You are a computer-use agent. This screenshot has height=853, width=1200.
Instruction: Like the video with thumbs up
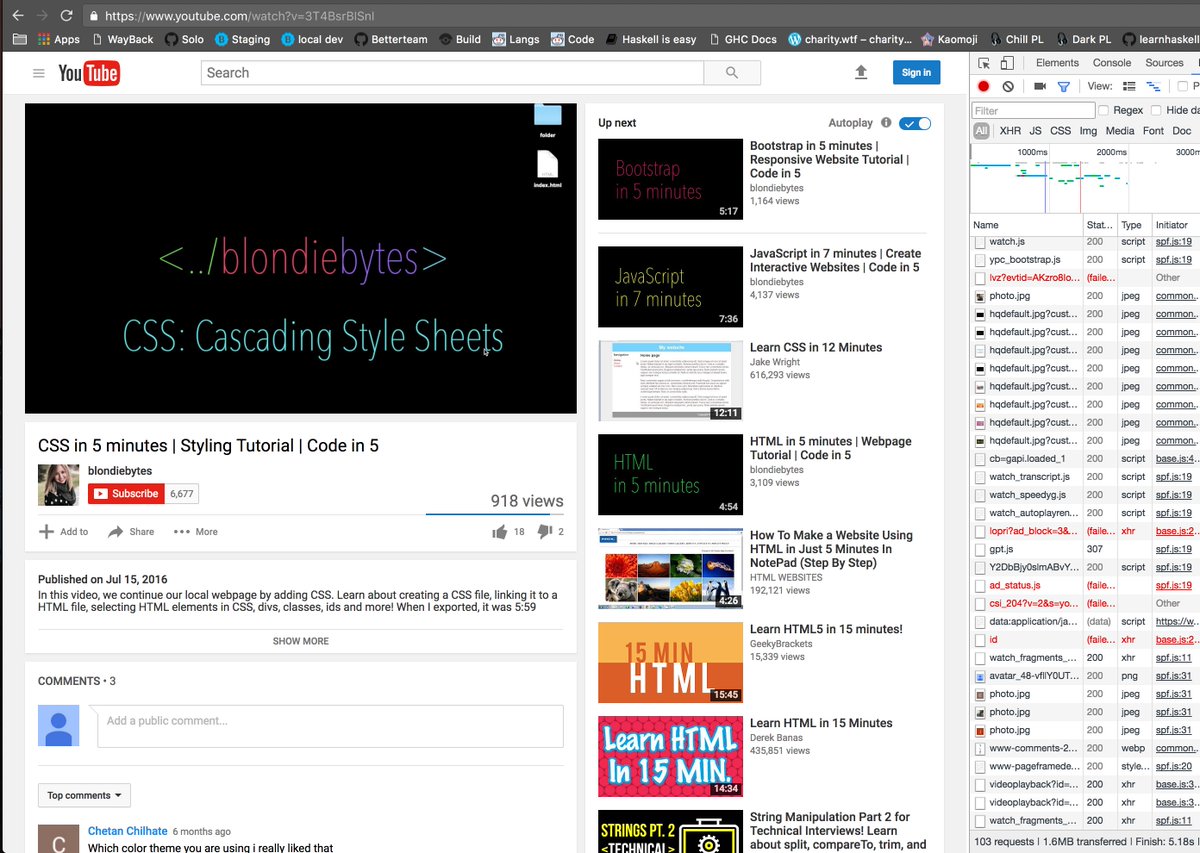point(499,532)
